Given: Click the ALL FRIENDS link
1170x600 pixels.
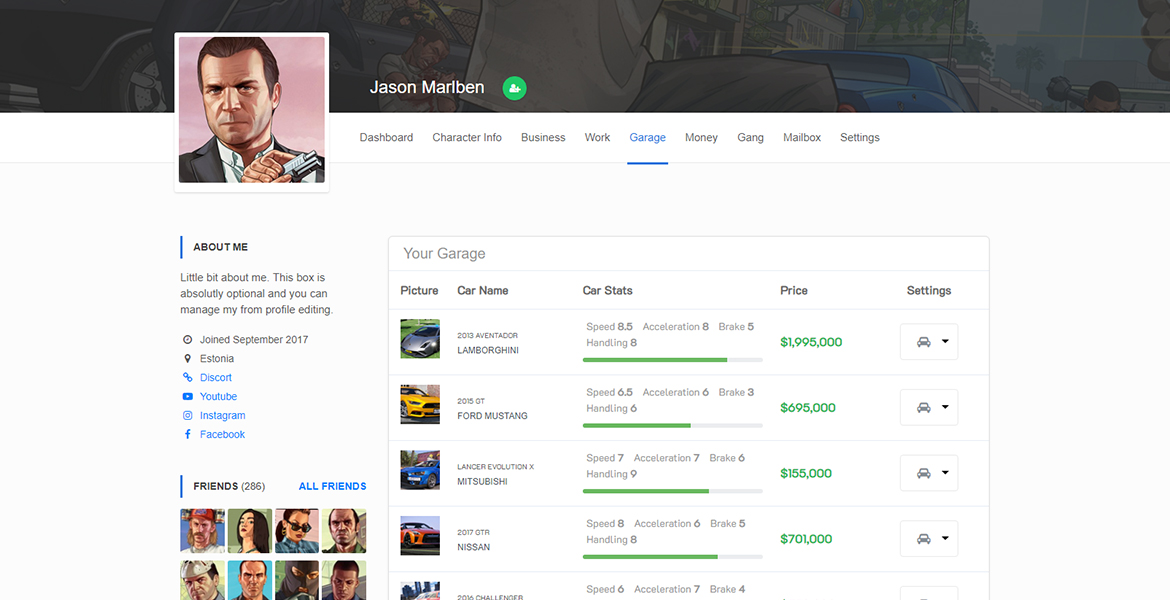Looking at the screenshot, I should [333, 487].
